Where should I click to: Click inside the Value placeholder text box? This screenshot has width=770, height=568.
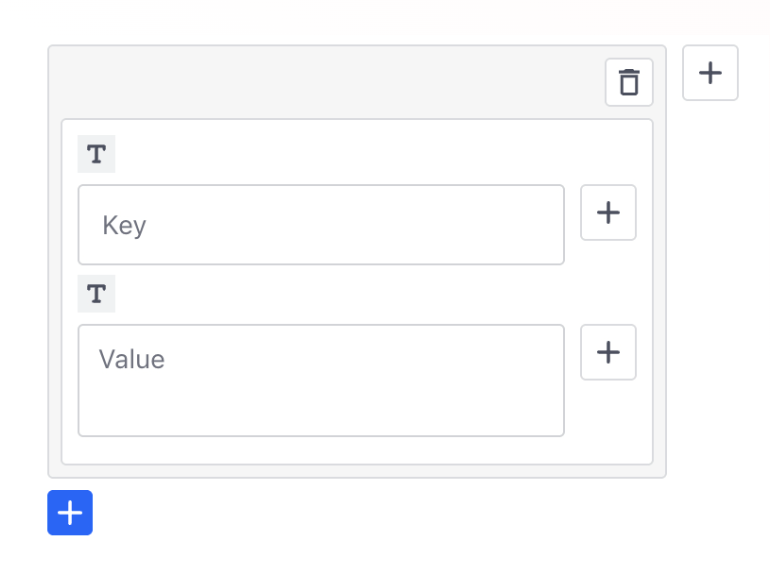coord(321,380)
